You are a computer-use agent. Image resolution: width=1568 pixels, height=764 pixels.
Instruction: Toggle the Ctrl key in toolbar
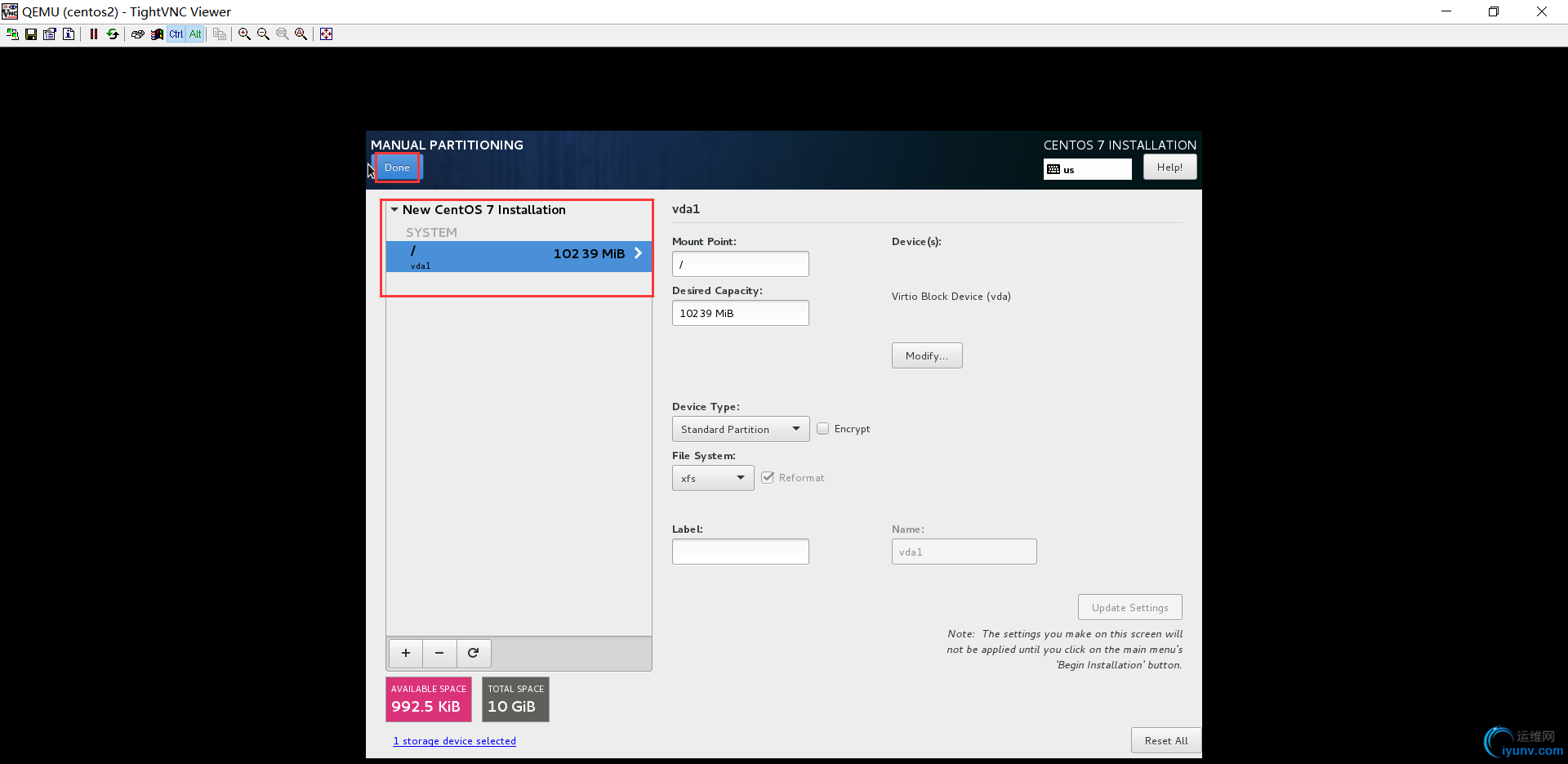[176, 34]
